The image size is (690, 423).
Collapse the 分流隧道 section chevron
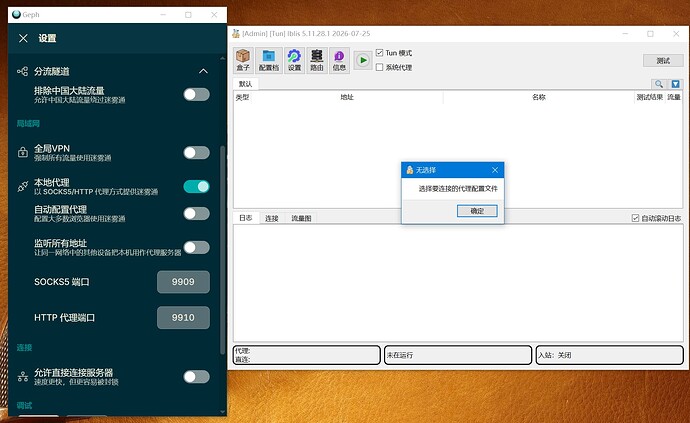point(203,71)
